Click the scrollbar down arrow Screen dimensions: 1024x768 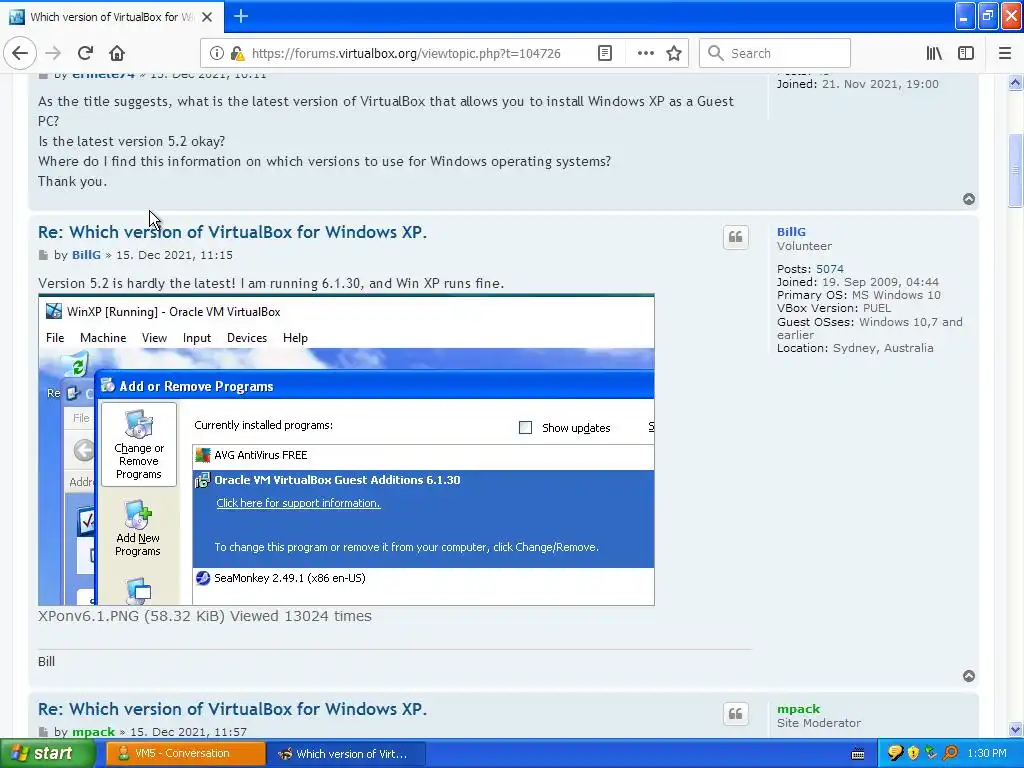tap(1016, 729)
